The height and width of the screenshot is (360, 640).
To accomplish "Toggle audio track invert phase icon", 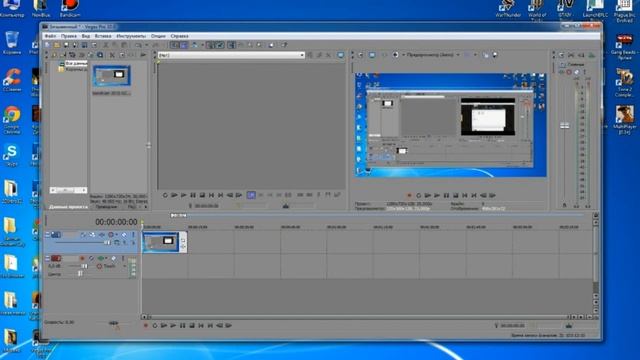I will click(91, 258).
